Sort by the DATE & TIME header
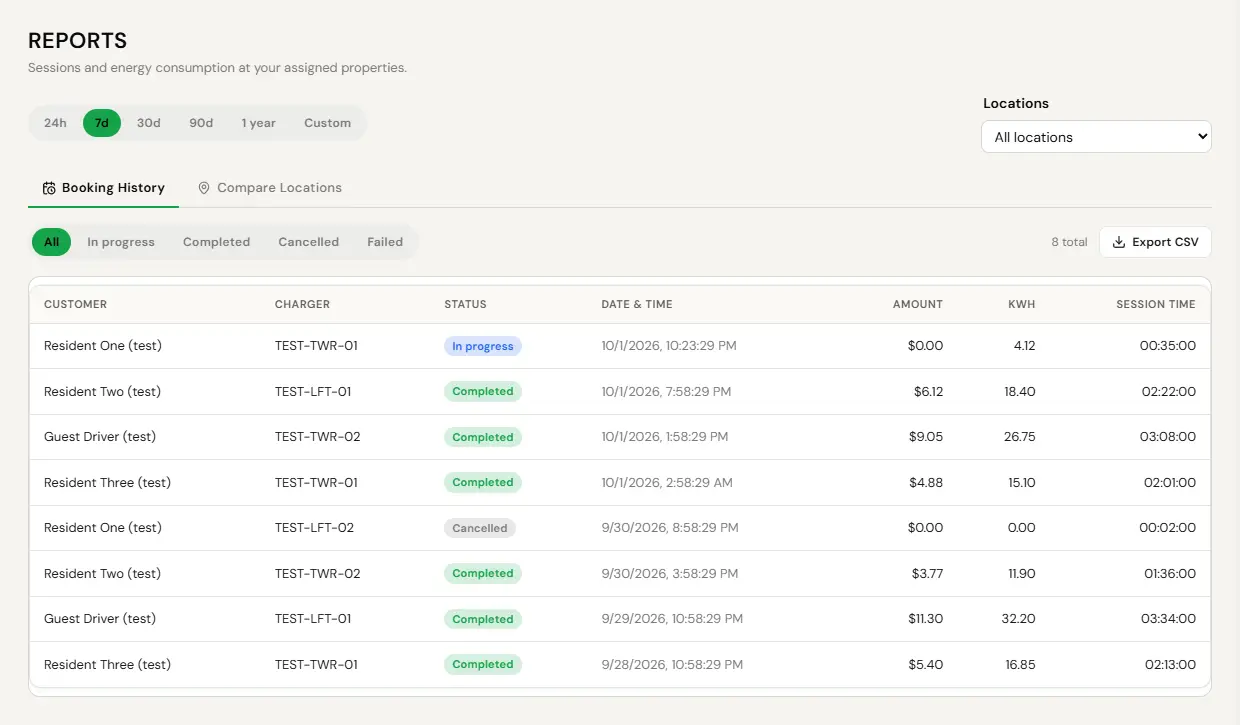Viewport: 1240px width, 725px height. click(x=637, y=304)
